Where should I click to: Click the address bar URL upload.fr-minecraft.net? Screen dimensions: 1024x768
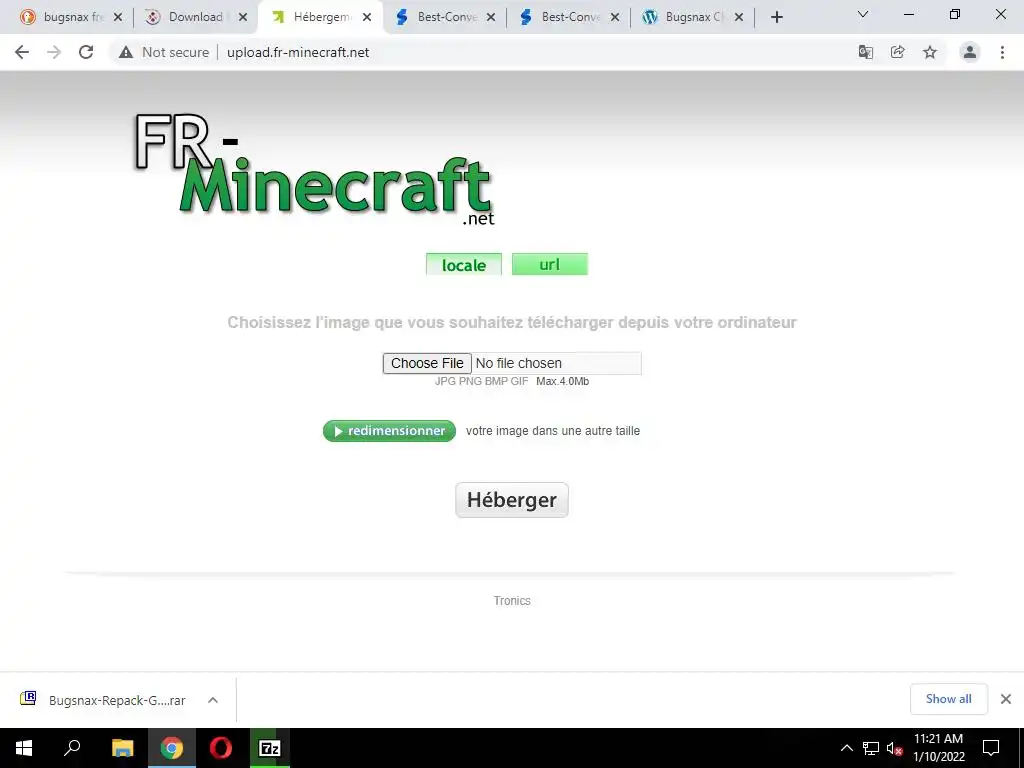pyautogui.click(x=298, y=52)
